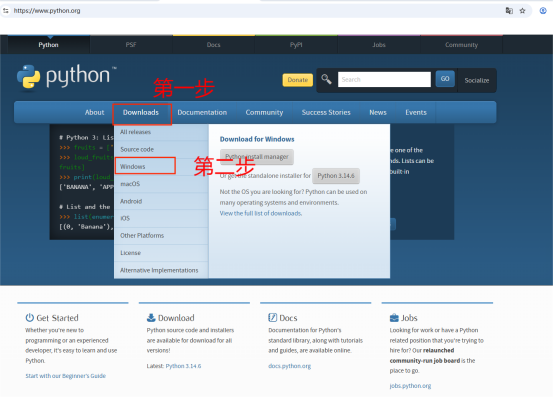Screen dimensions: 553x398
Task: Choose All releases in Downloads submenu
Action: point(161,132)
